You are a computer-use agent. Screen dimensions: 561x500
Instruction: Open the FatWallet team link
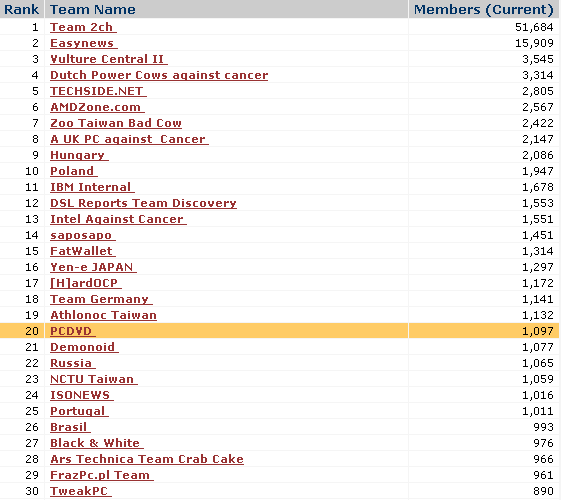click(x=83, y=251)
